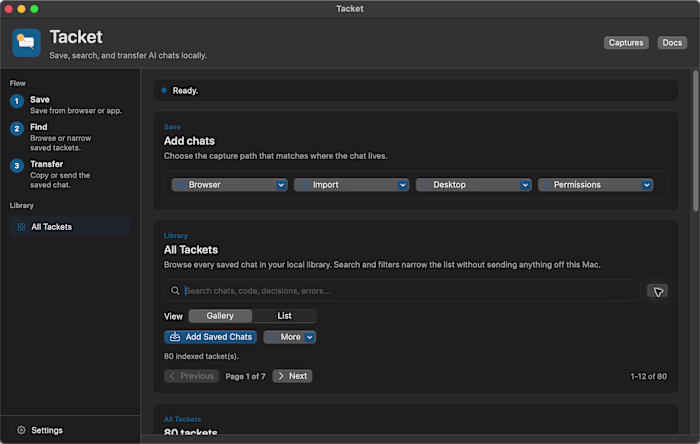The height and width of the screenshot is (444, 700).
Task: Select the Transfer flow step label
Action: pos(46,164)
